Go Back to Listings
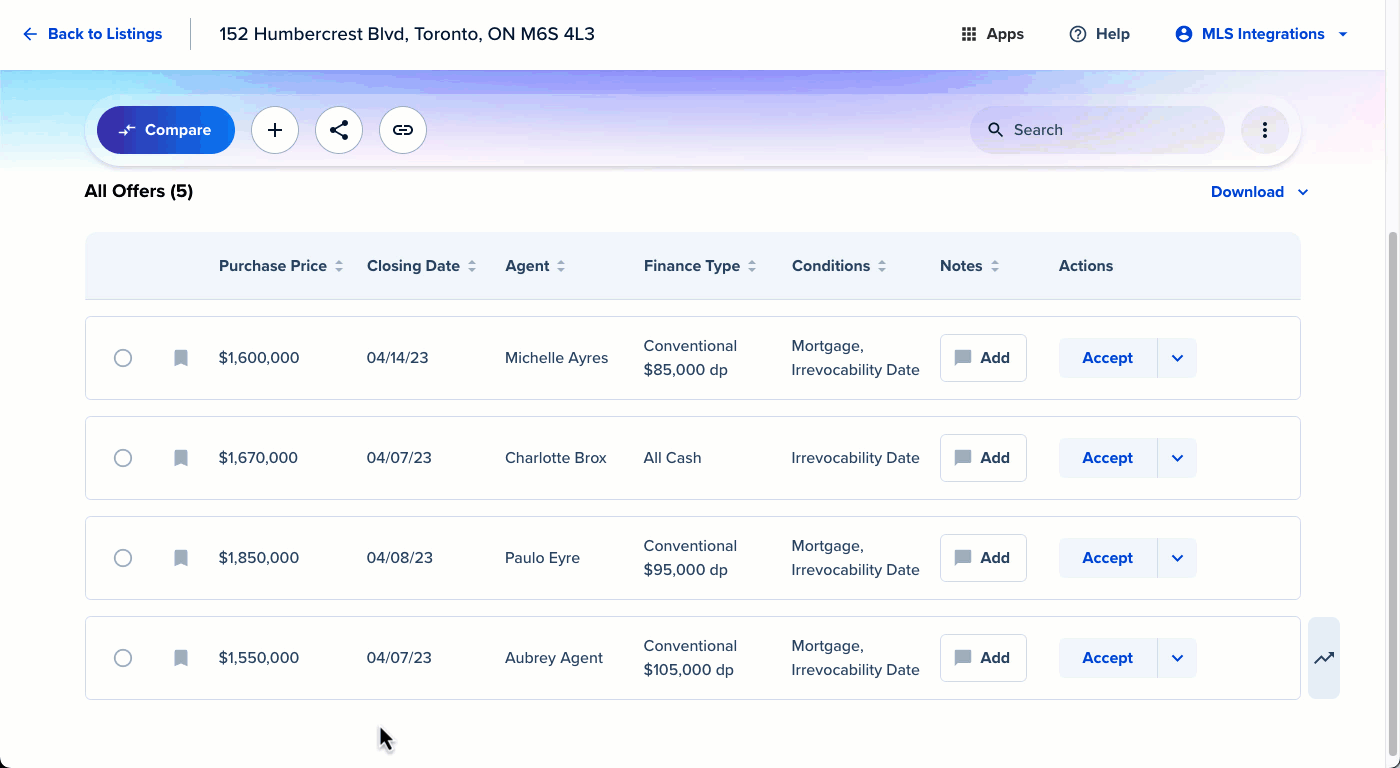1400x768 pixels. click(x=92, y=34)
